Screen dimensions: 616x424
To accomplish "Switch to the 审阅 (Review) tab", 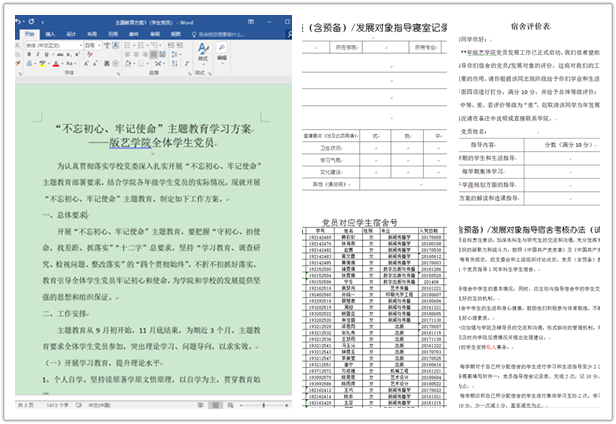I will (x=155, y=34).
